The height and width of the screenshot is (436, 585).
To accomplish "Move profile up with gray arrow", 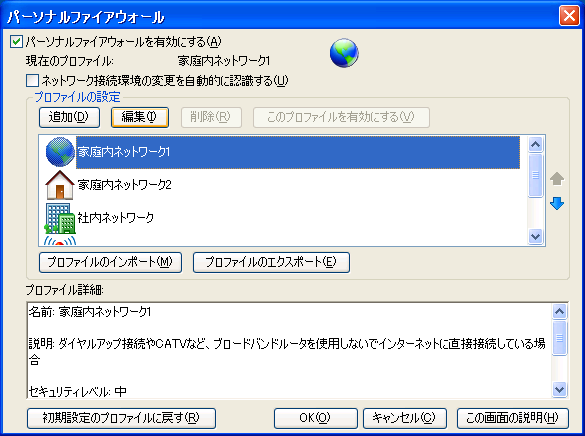I will pyautogui.click(x=557, y=179).
